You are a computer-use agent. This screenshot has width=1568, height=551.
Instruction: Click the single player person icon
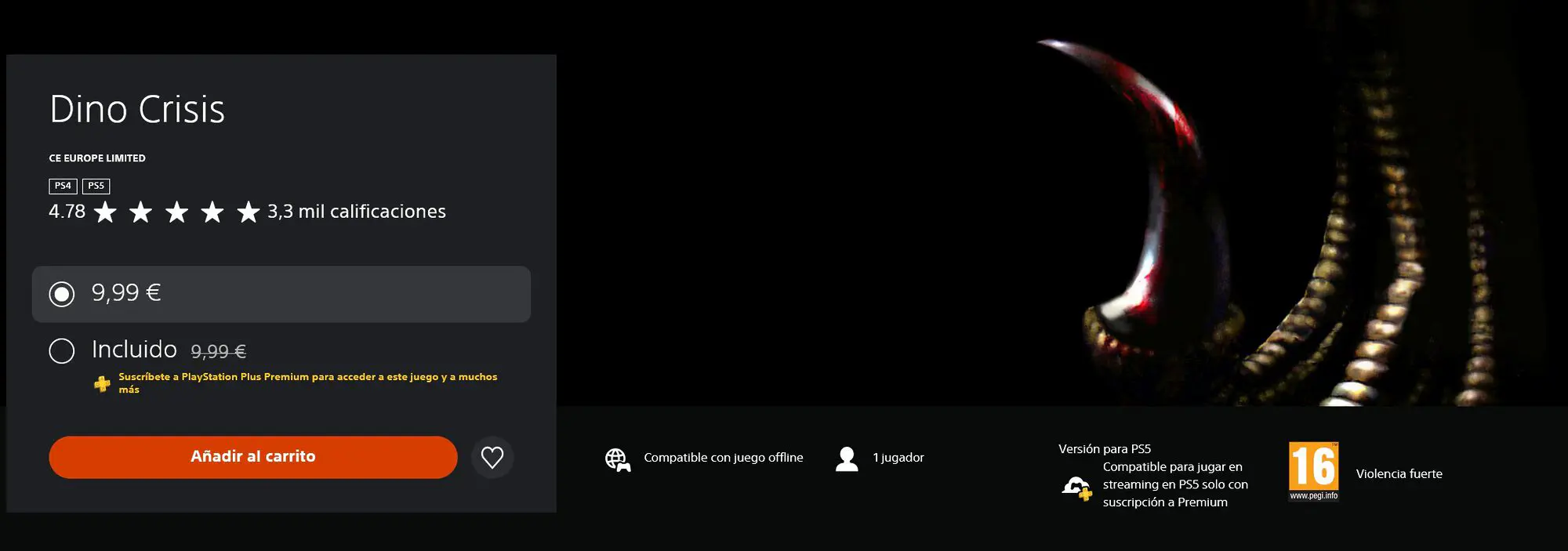847,459
